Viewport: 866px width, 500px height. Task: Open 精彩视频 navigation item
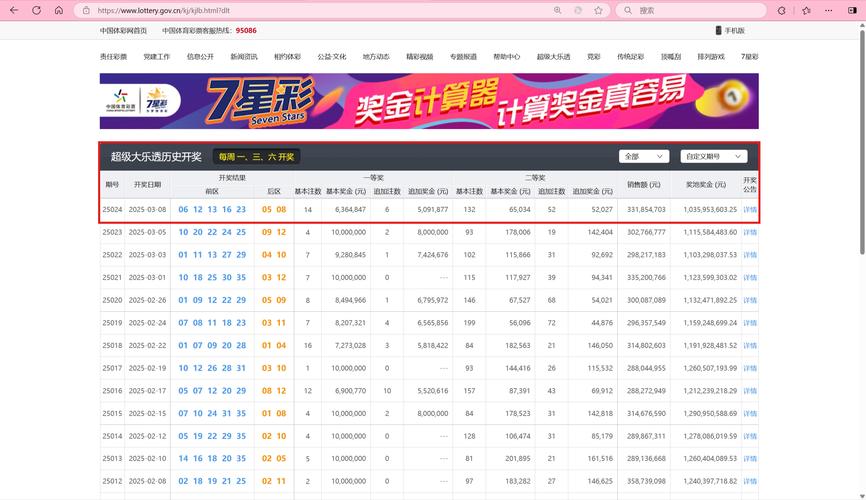[x=420, y=56]
